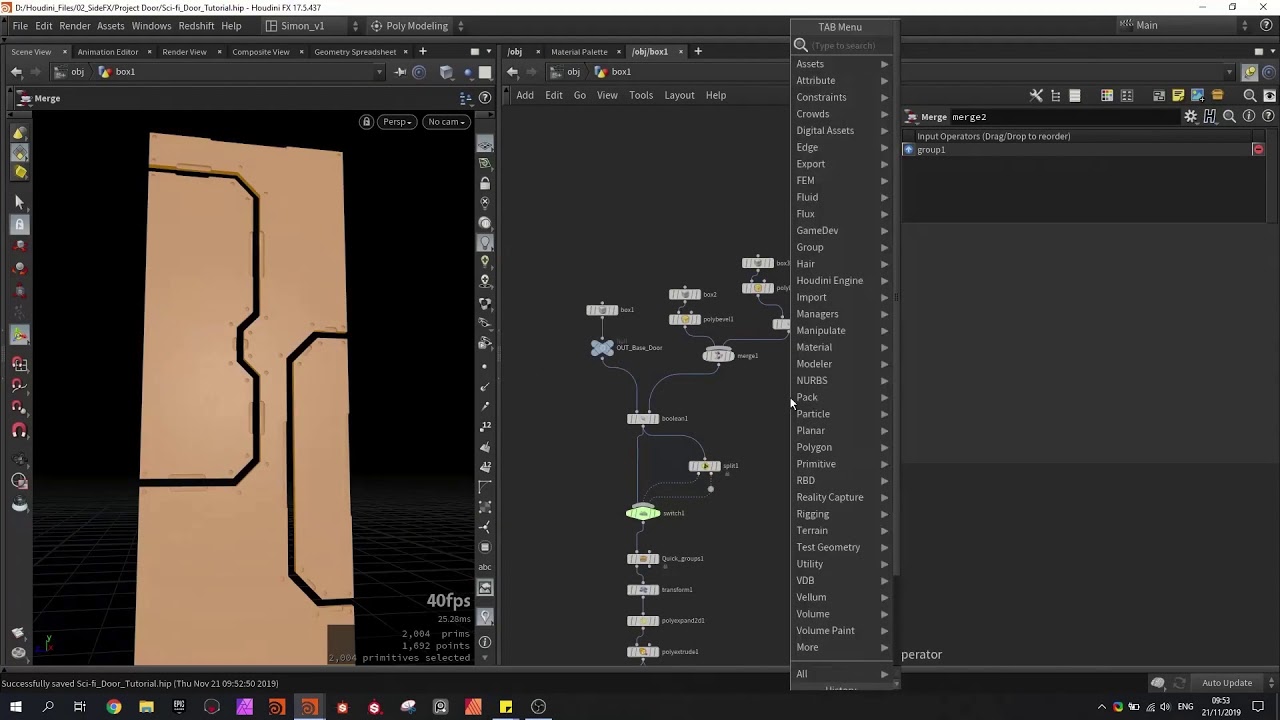Select the Quick_groups1 node
This screenshot has height=720, width=1280.
(x=643, y=559)
